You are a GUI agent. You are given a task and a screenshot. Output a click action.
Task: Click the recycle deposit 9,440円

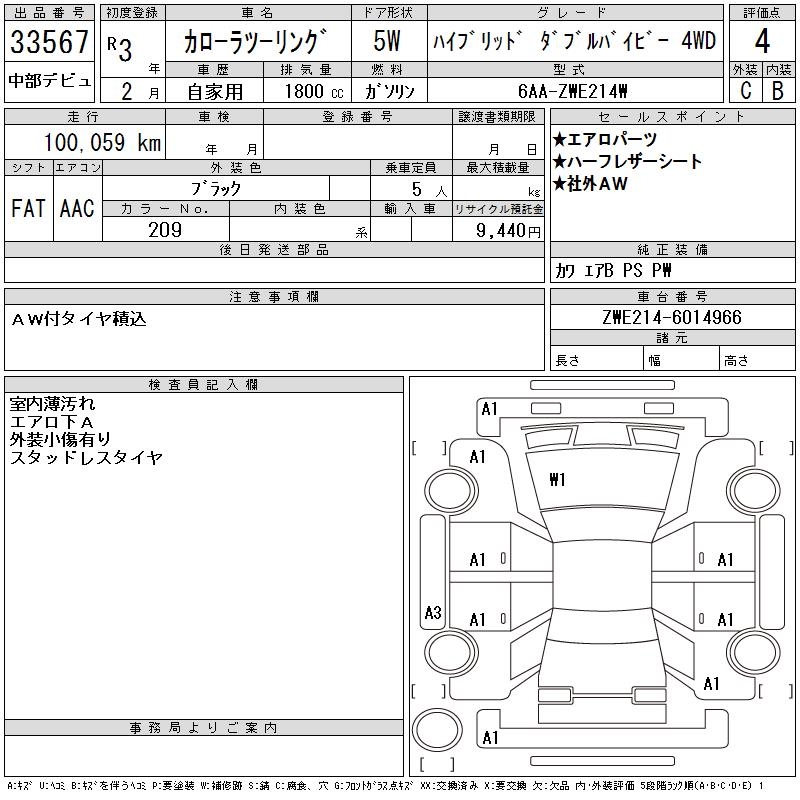coord(508,230)
